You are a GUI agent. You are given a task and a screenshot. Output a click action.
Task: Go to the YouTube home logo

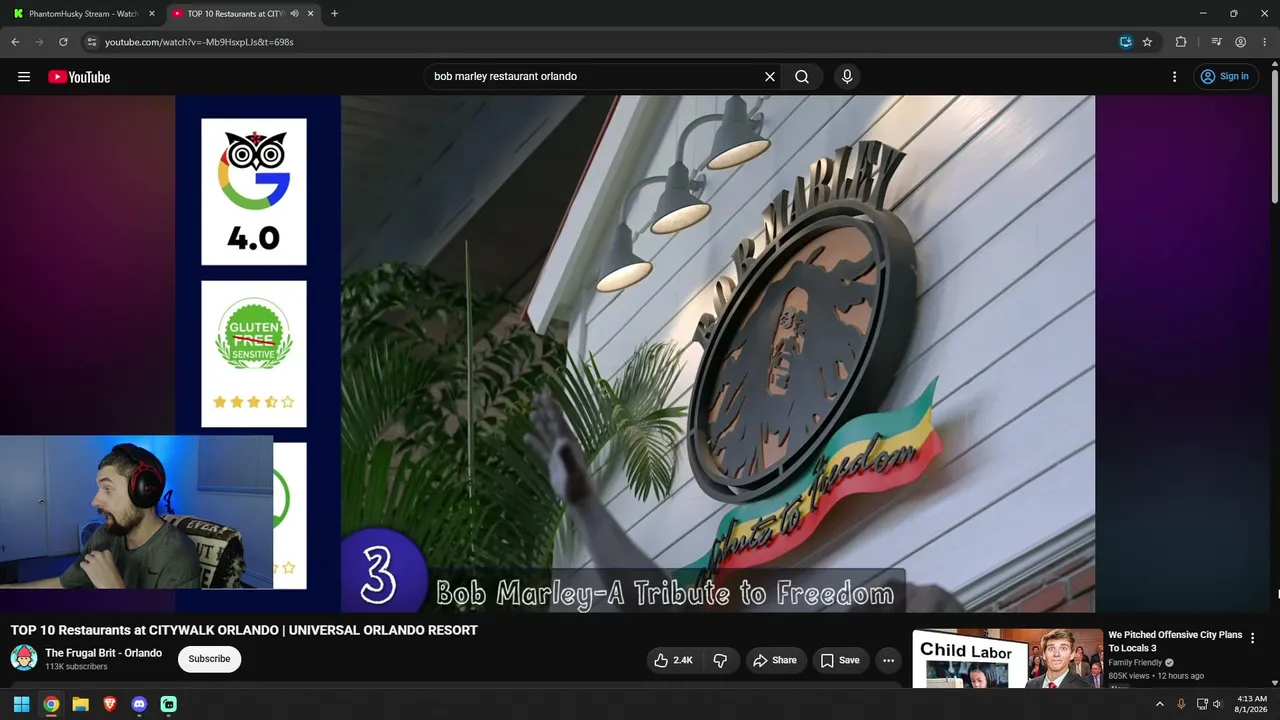coord(79,77)
